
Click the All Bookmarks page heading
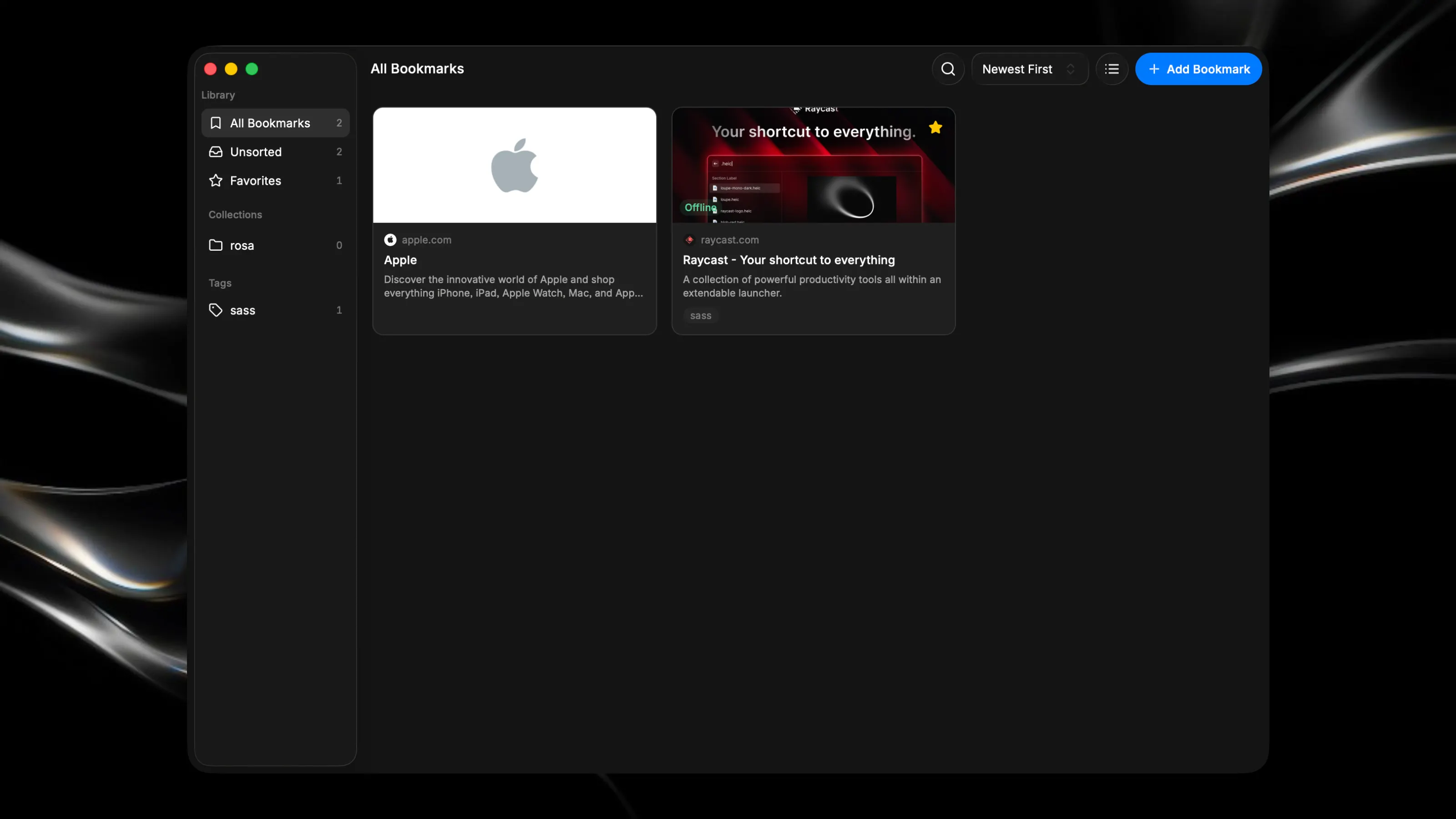point(417,69)
